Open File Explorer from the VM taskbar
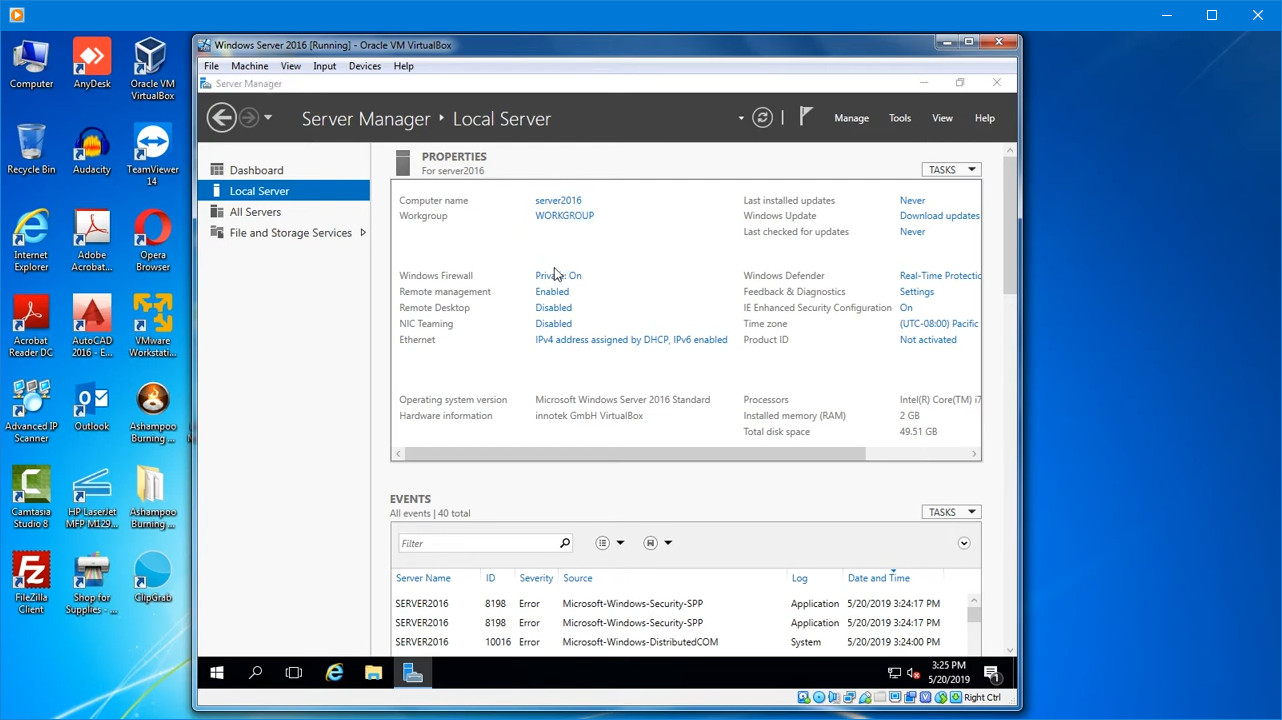This screenshot has height=720, width=1282. coord(373,673)
